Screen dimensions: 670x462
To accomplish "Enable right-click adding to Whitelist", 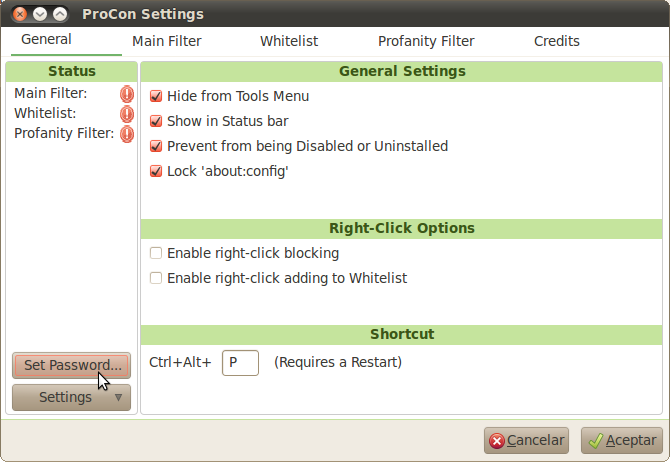I will pyautogui.click(x=156, y=278).
